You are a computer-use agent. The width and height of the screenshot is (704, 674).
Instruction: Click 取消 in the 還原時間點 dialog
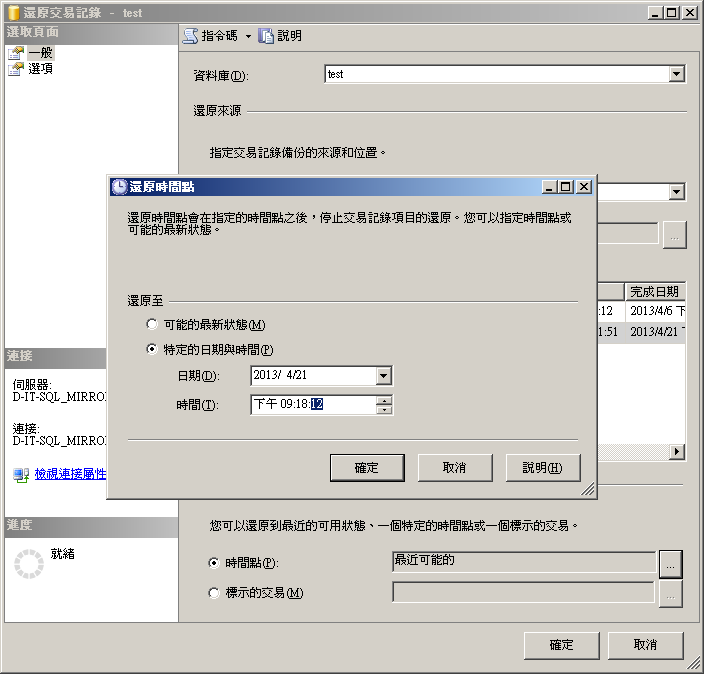455,467
